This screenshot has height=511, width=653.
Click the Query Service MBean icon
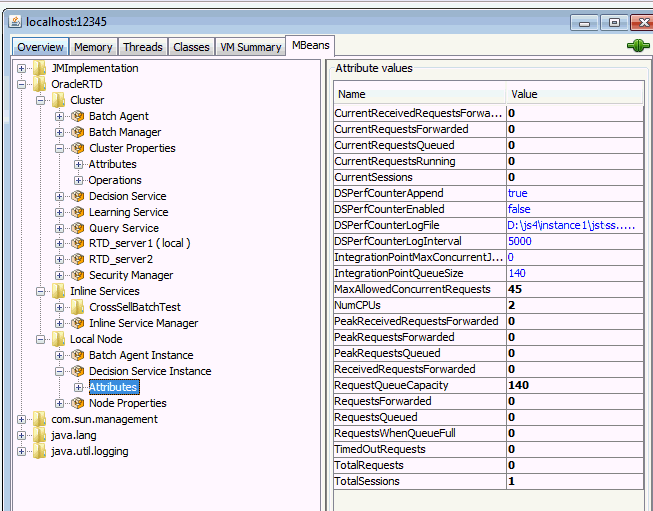point(77,228)
